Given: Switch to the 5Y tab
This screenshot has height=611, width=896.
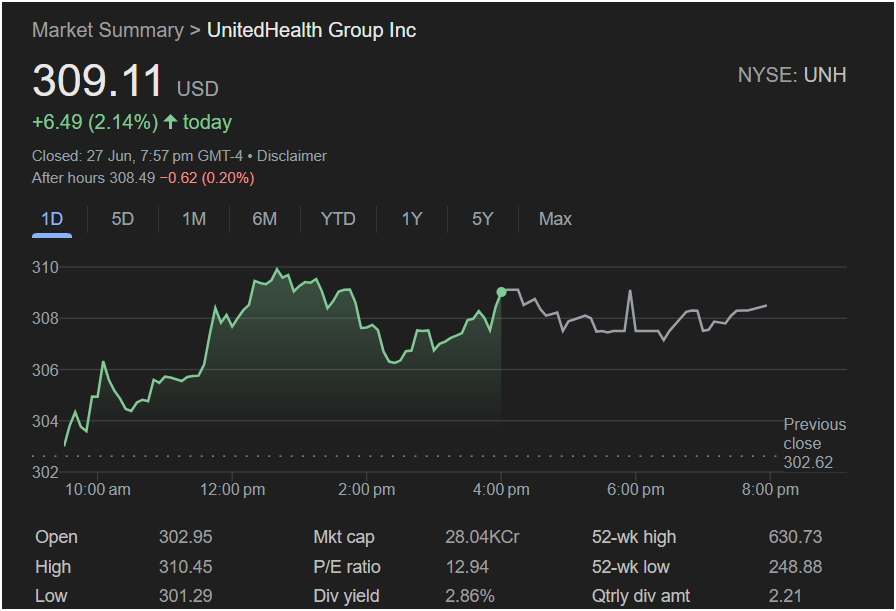Looking at the screenshot, I should pyautogui.click(x=482, y=219).
